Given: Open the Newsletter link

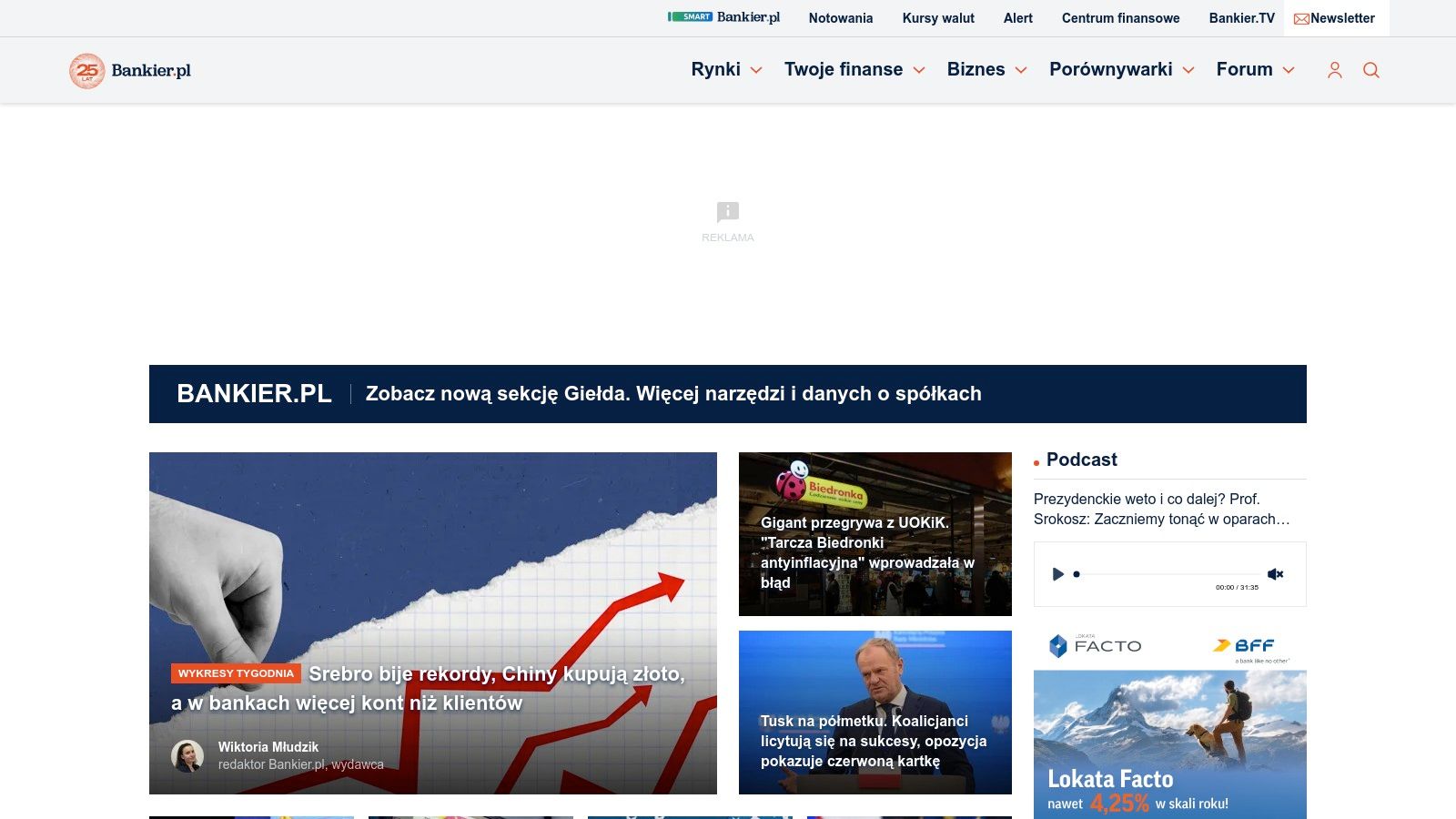Looking at the screenshot, I should (x=1335, y=18).
